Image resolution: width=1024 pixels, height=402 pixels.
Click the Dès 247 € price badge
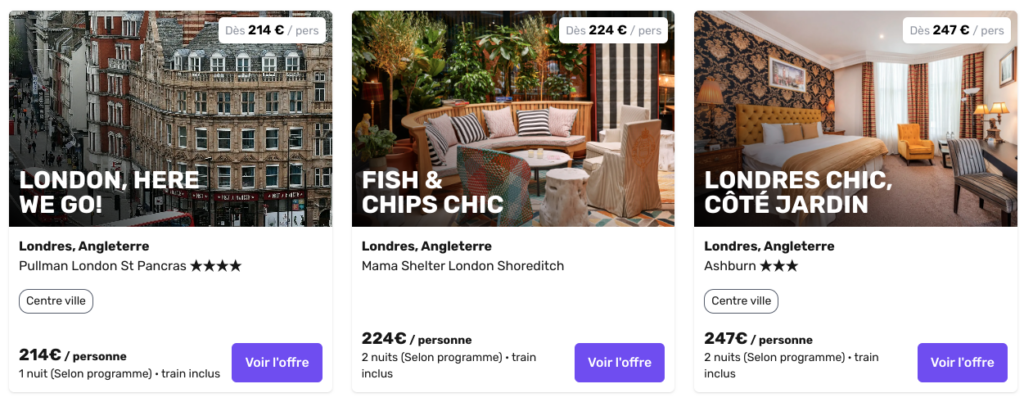(956, 30)
